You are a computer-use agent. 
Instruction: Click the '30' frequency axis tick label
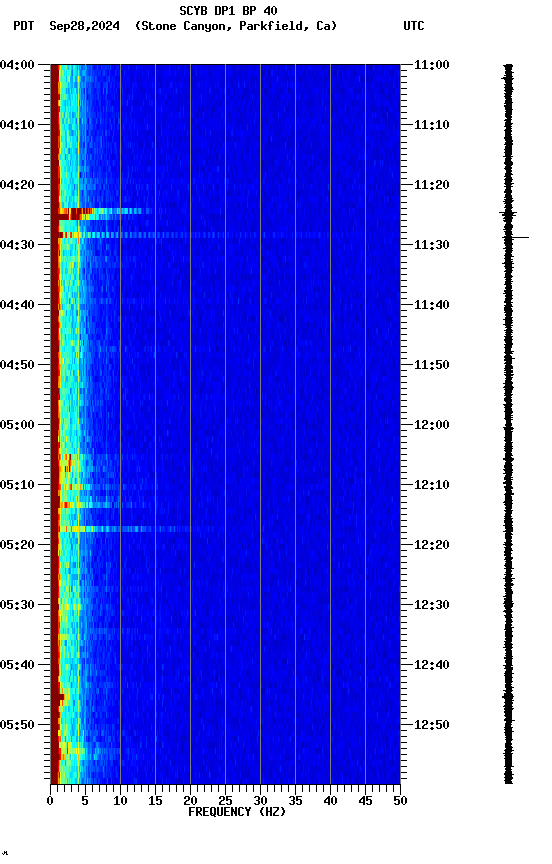pyautogui.click(x=260, y=801)
